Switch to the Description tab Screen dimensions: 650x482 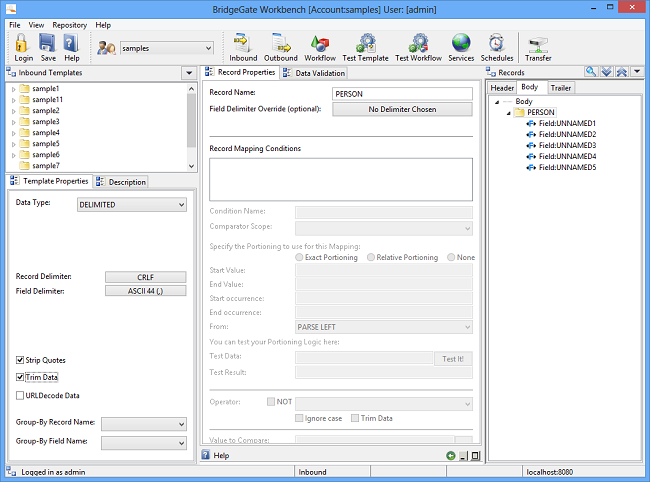click(121, 182)
